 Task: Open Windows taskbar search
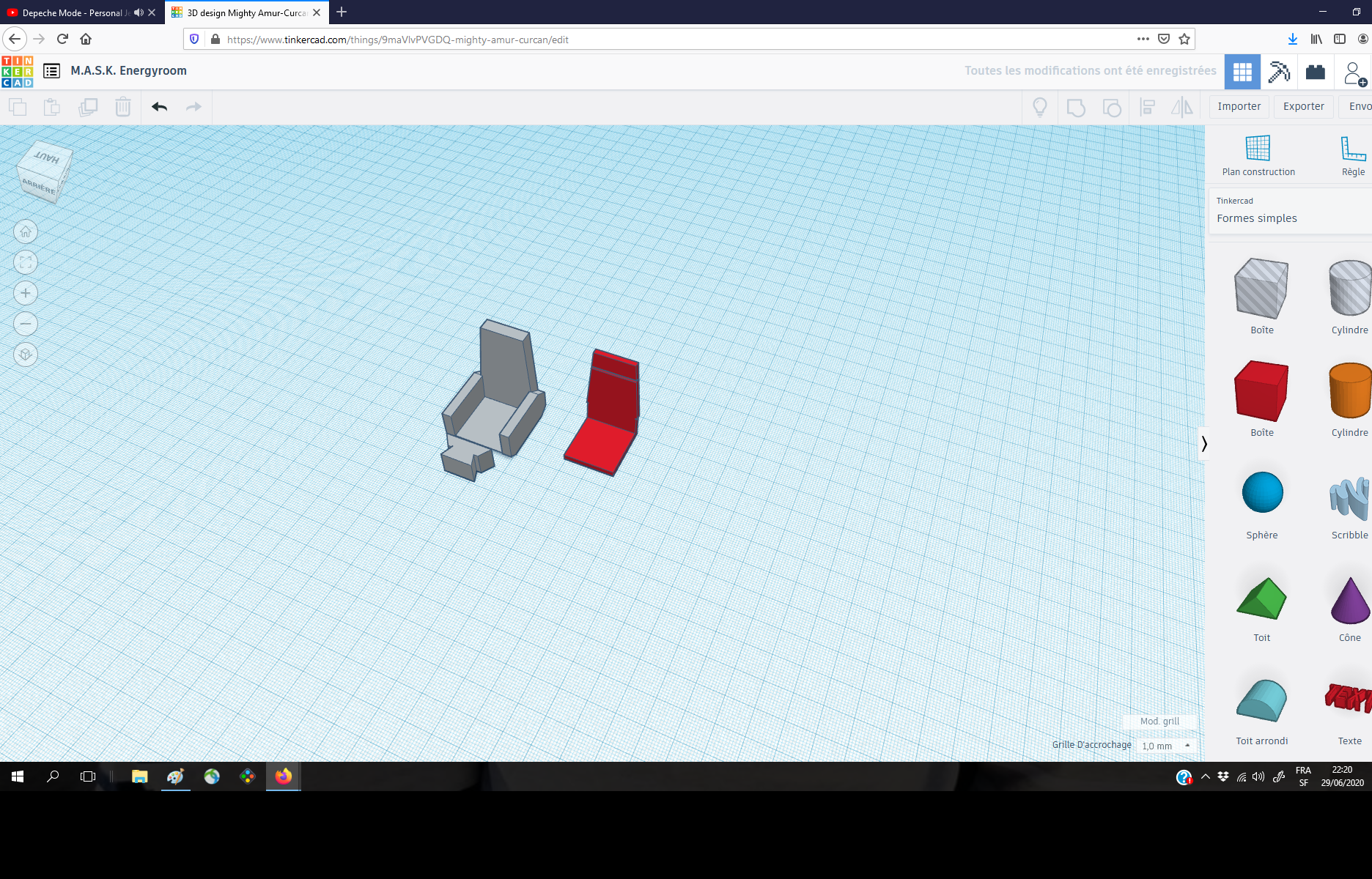53,776
